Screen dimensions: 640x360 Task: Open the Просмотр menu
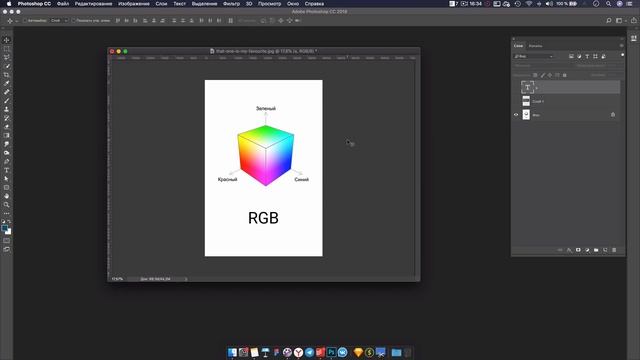coord(269,4)
